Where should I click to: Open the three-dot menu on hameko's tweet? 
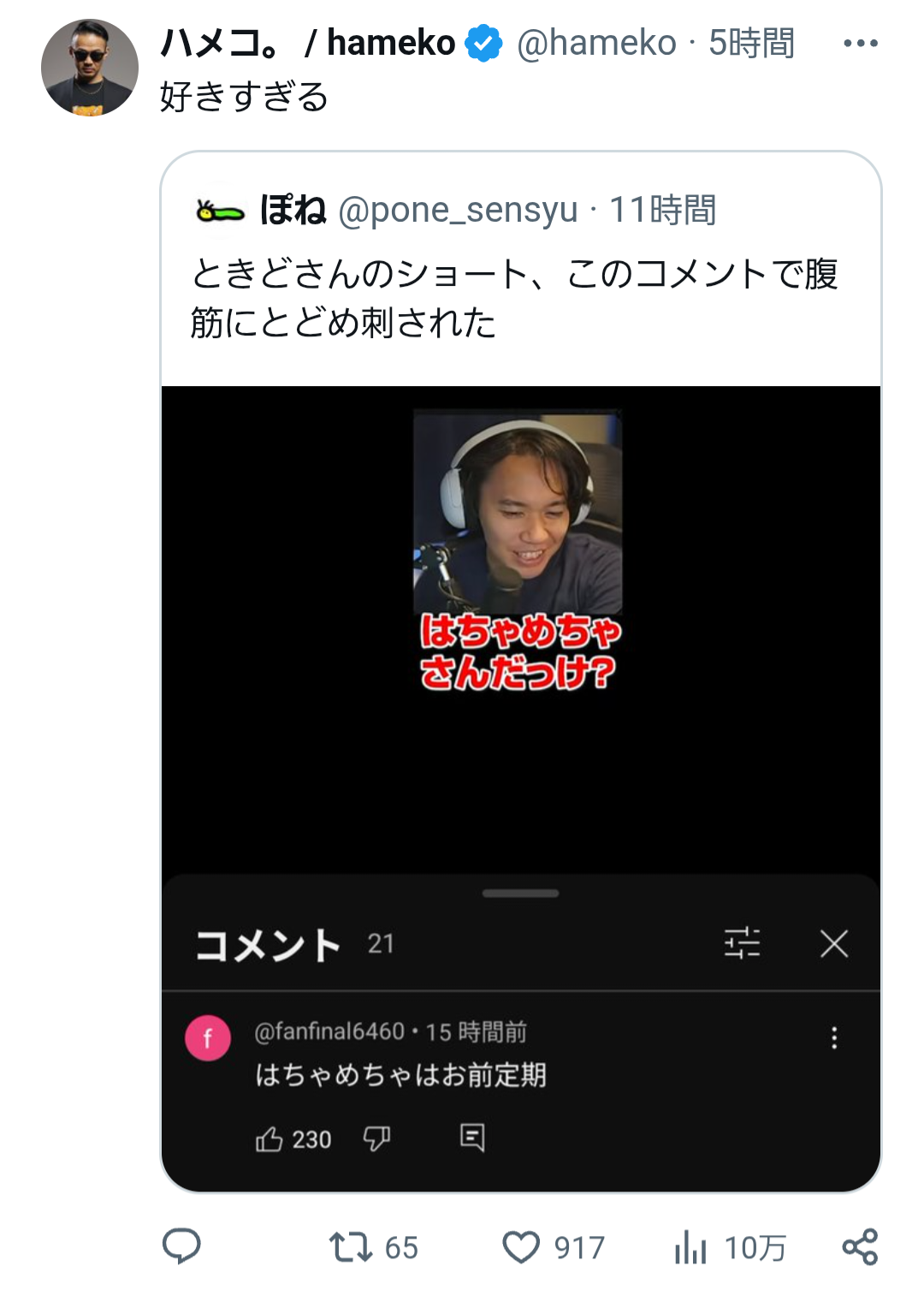pos(860,43)
